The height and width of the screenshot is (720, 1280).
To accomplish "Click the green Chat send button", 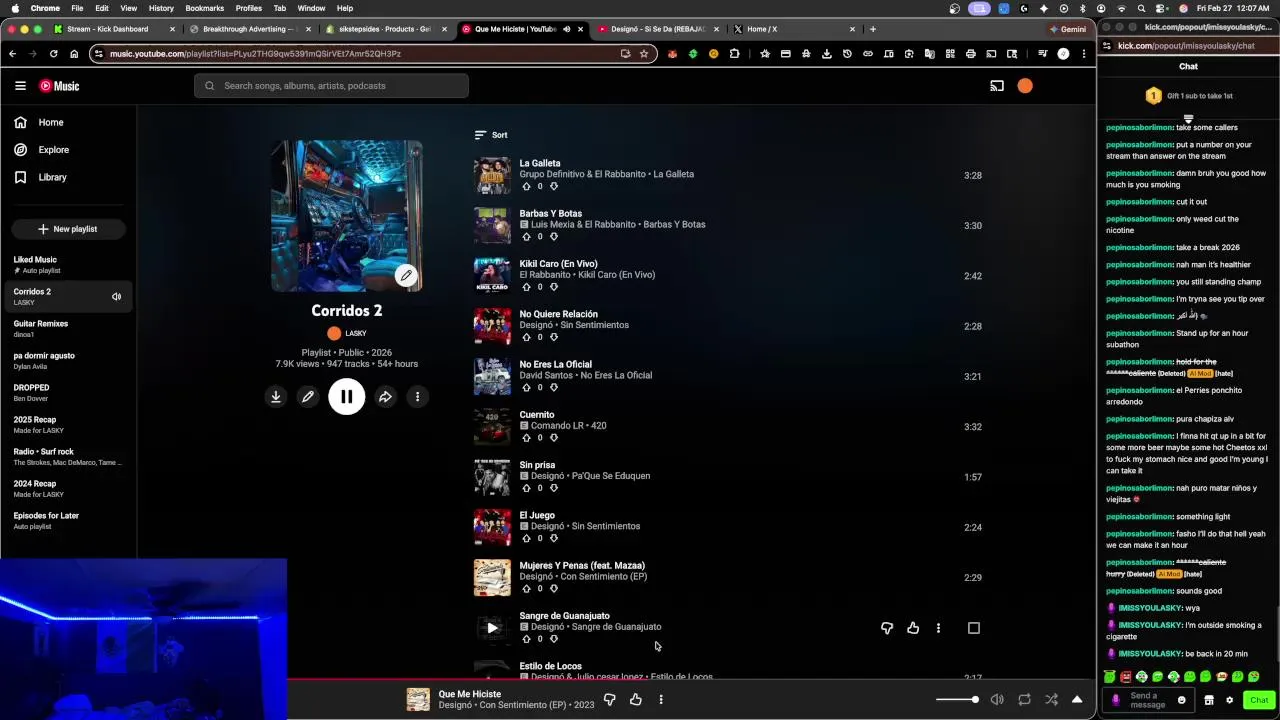I will click(x=1259, y=700).
